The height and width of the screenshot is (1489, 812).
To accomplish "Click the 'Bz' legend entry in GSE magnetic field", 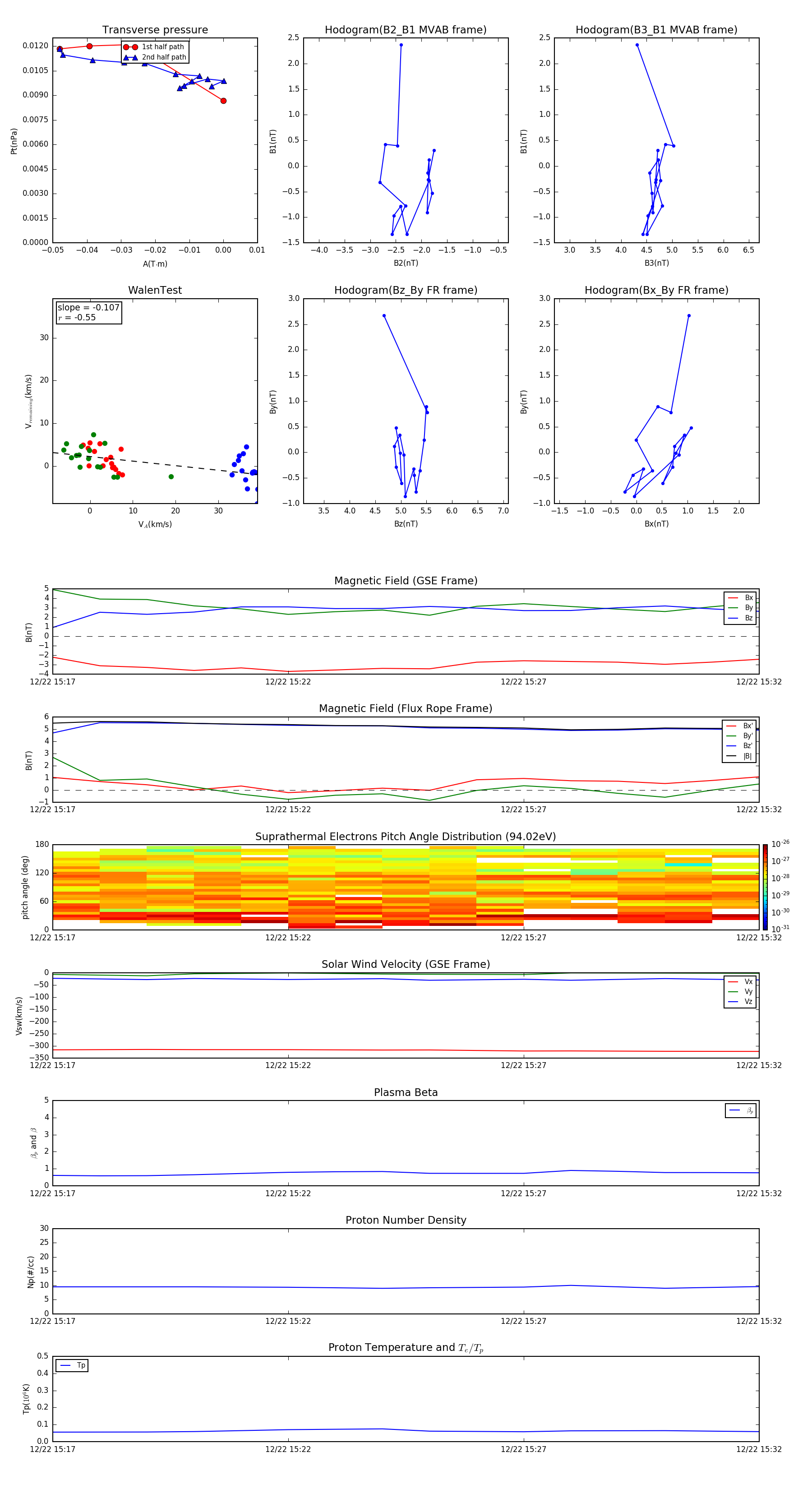I will point(740,618).
